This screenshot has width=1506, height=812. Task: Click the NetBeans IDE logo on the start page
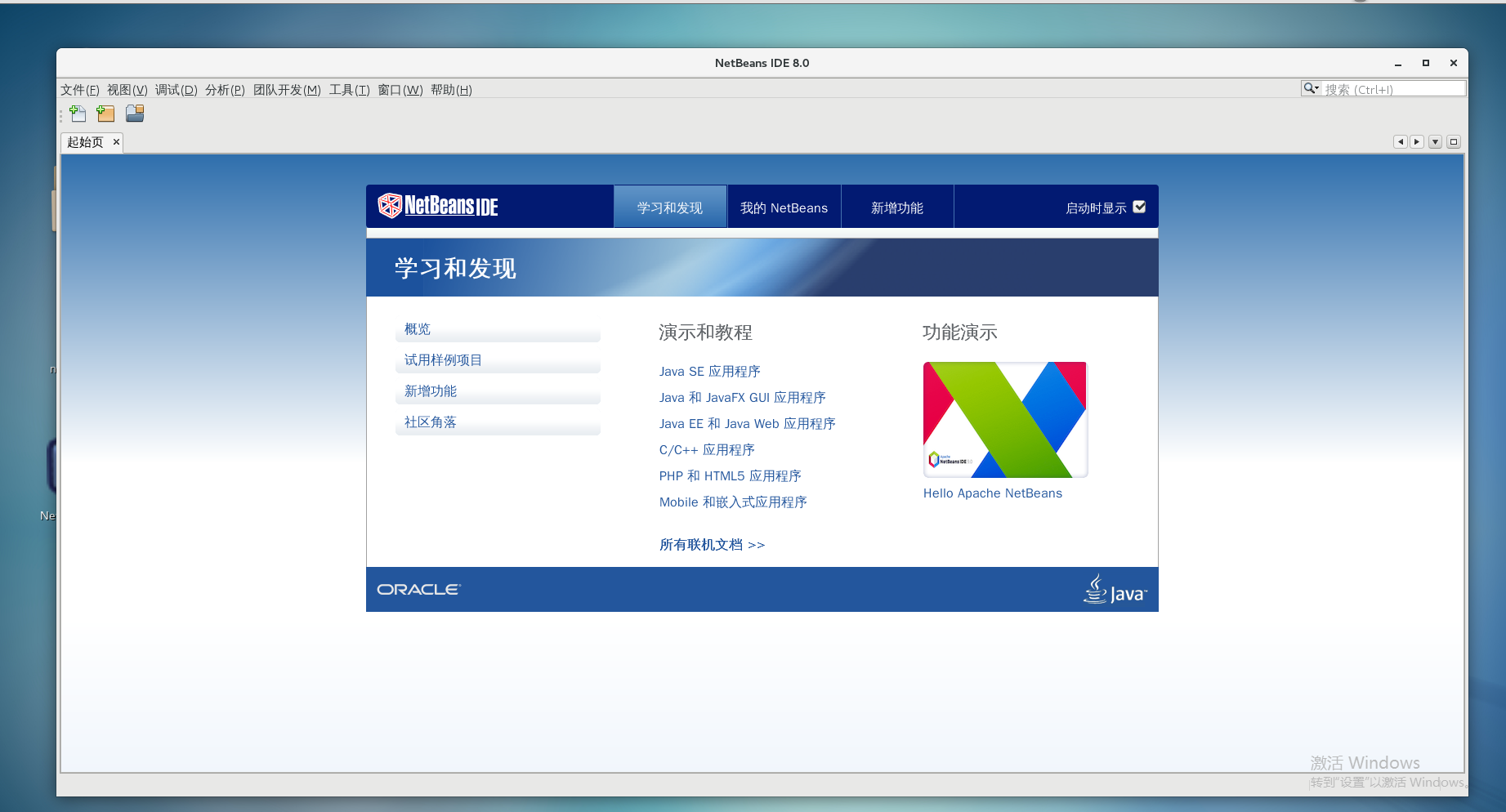pyautogui.click(x=439, y=206)
